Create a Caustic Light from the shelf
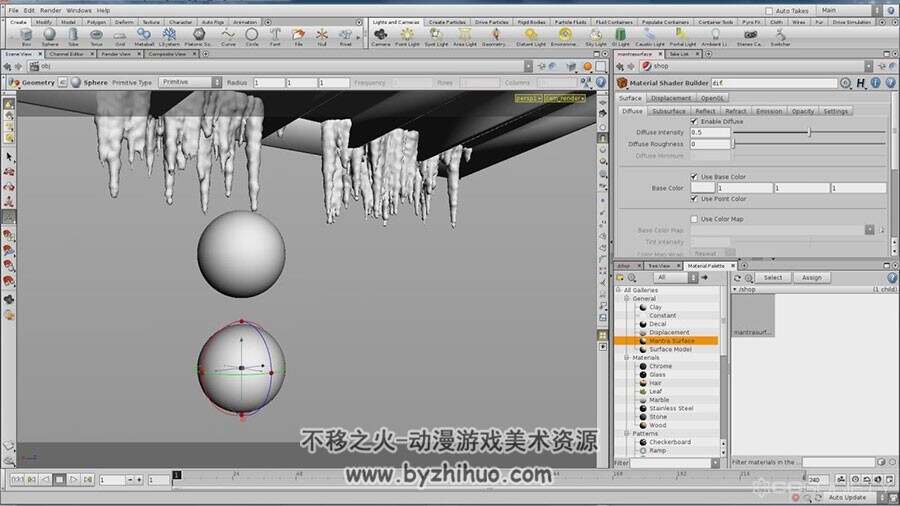The image size is (900, 506). pos(649,37)
